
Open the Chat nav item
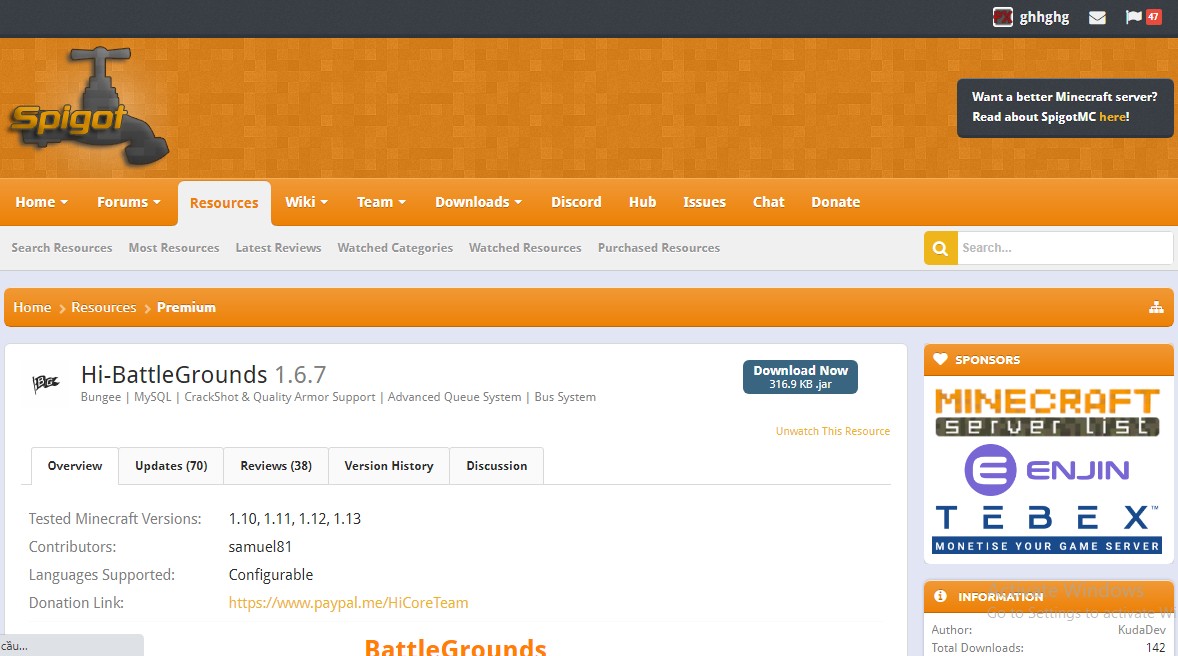[769, 202]
